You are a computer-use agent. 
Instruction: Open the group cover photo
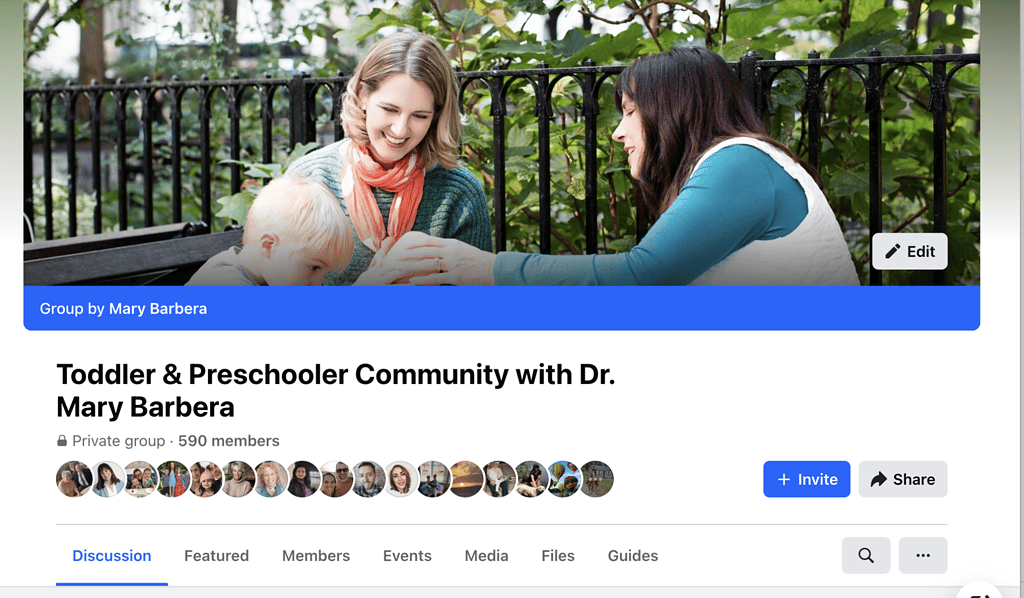(x=502, y=142)
